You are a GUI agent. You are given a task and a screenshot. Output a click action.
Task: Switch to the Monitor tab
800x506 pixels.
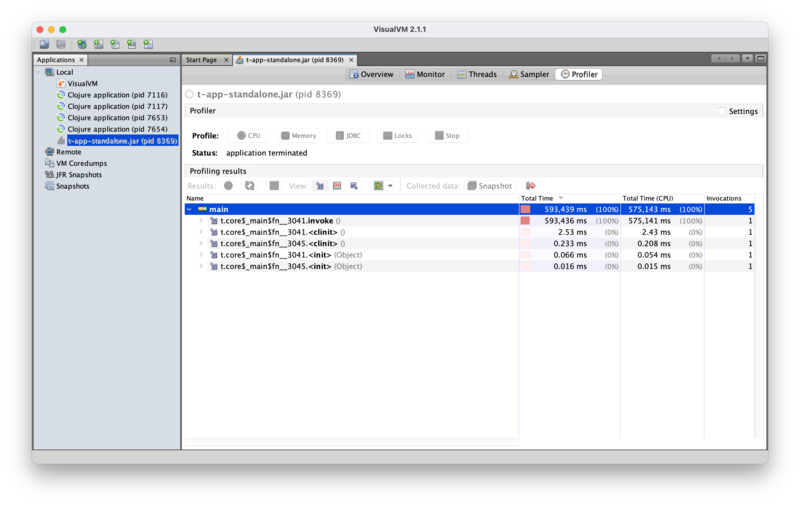(x=425, y=74)
